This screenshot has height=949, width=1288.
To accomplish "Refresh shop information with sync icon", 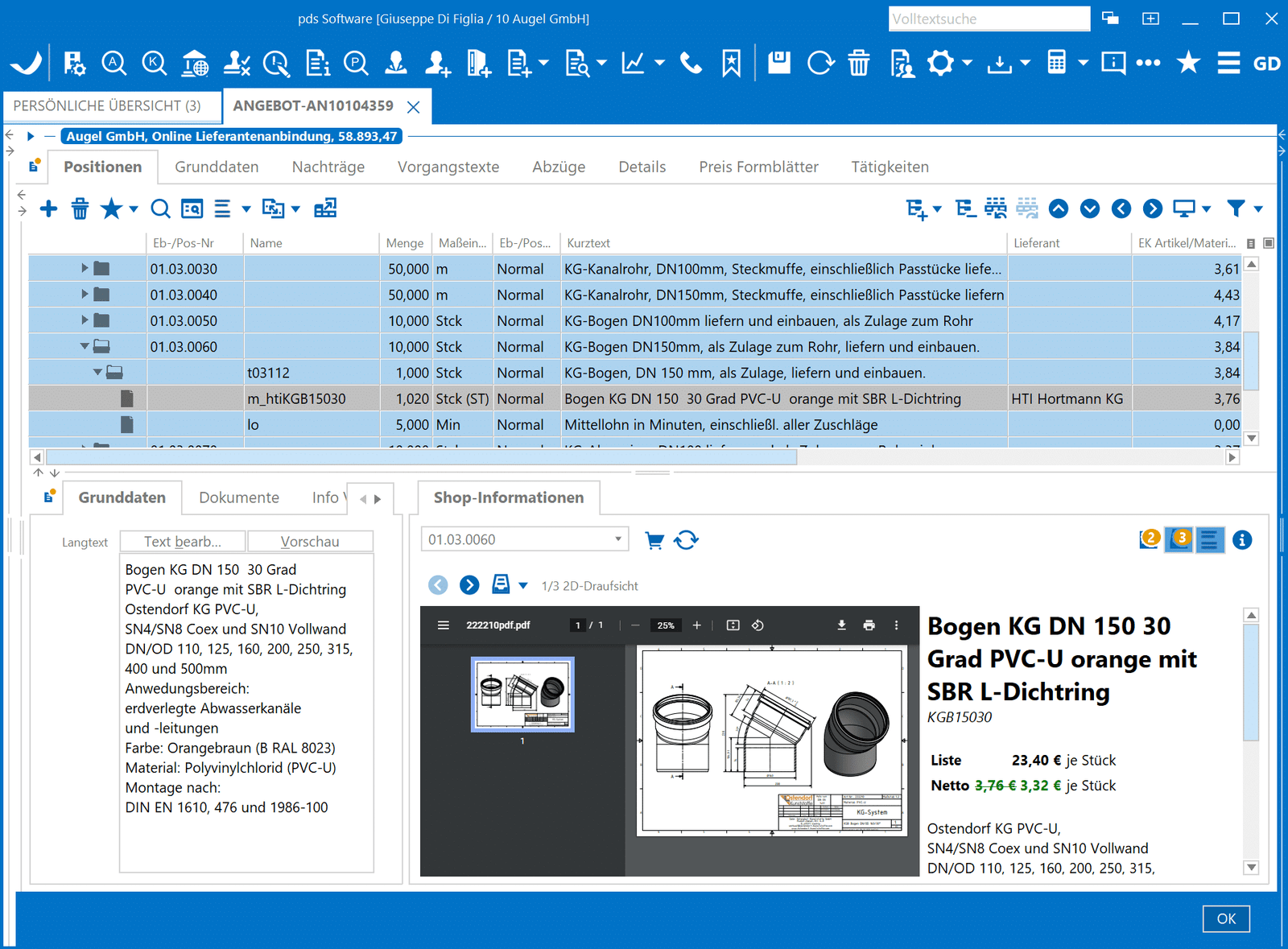I will point(686,541).
